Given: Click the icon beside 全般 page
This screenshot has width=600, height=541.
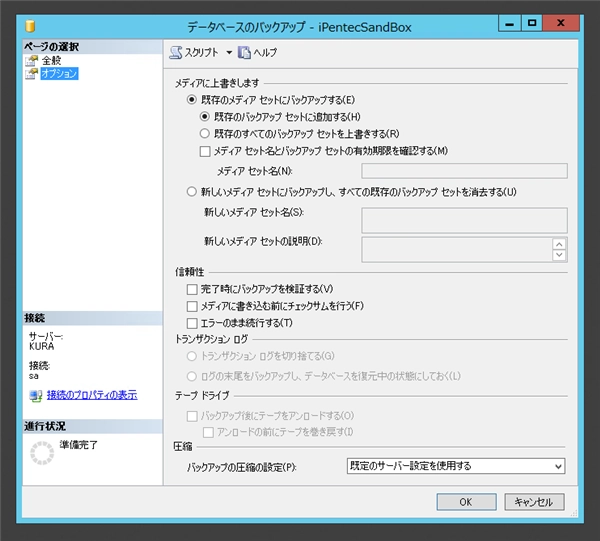Looking at the screenshot, I should (x=32, y=60).
